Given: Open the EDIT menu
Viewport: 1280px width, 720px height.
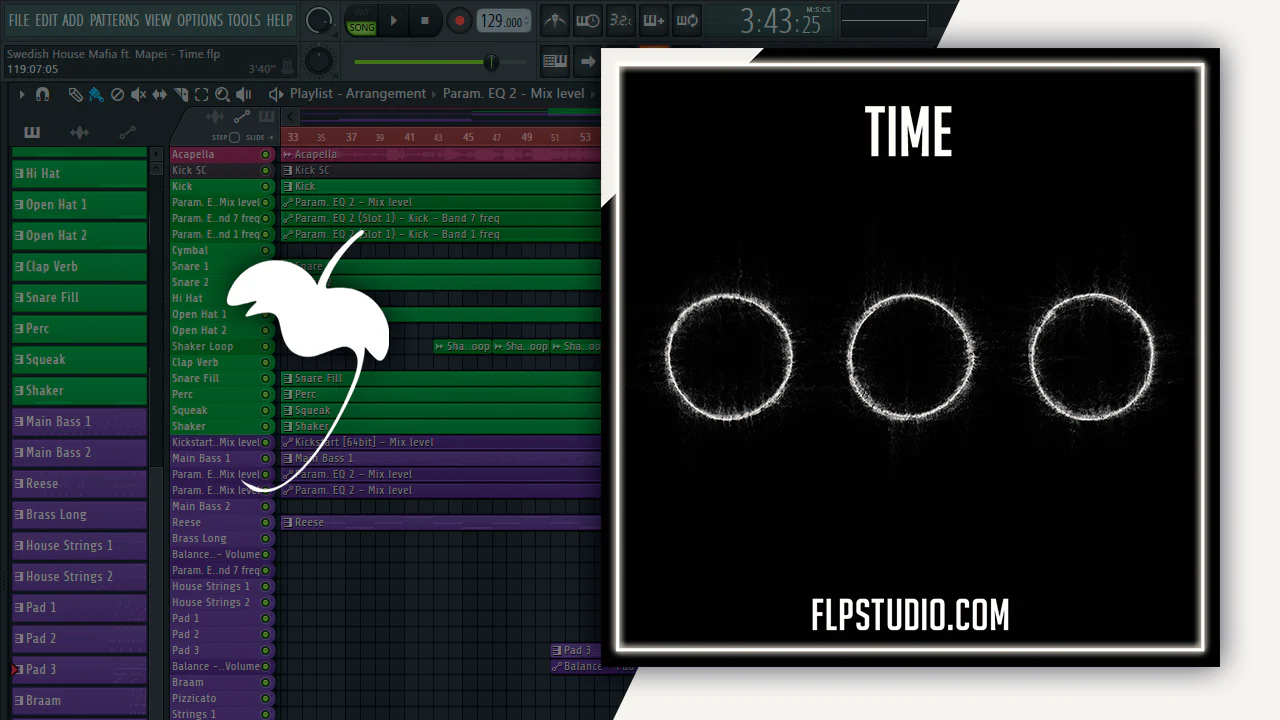Looking at the screenshot, I should click(46, 20).
